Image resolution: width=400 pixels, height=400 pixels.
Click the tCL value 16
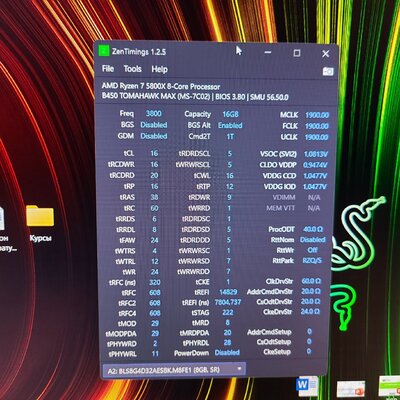pyautogui.click(x=154, y=153)
